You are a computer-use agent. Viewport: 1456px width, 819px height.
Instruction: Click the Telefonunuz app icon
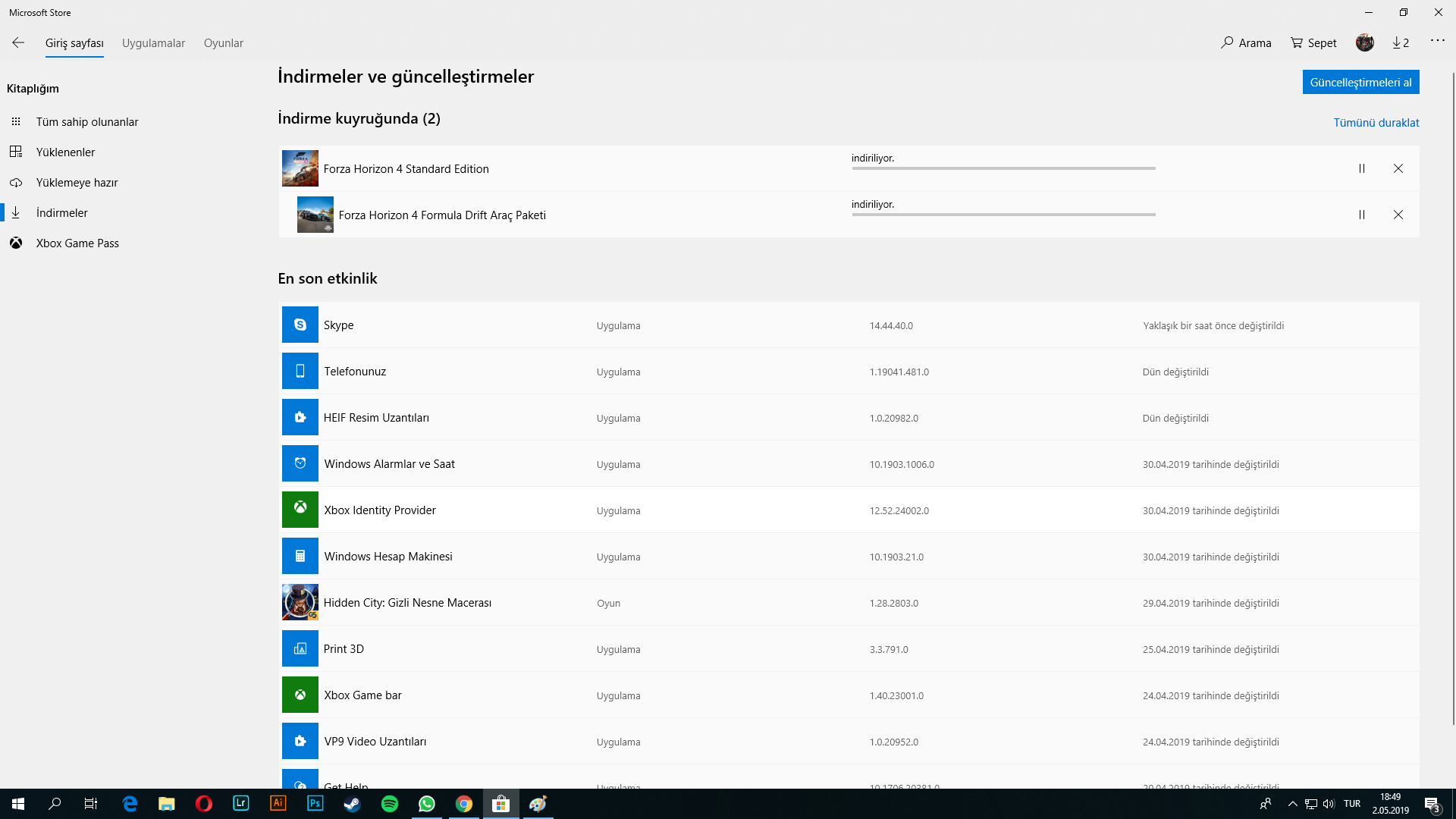click(300, 371)
